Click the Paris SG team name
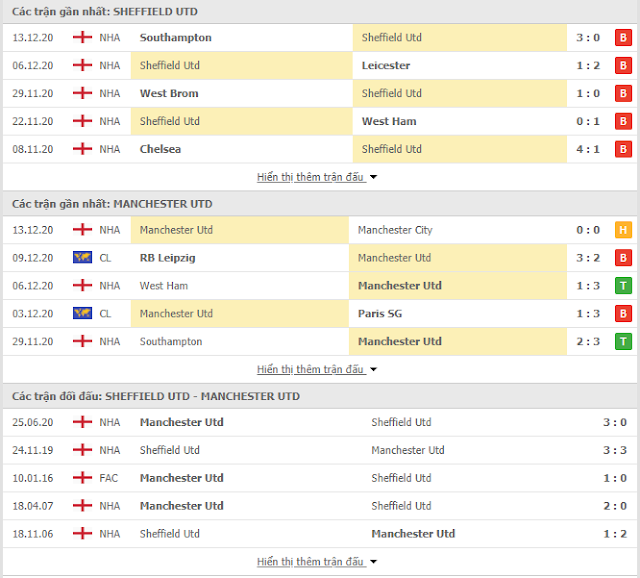The image size is (640, 578). (380, 313)
